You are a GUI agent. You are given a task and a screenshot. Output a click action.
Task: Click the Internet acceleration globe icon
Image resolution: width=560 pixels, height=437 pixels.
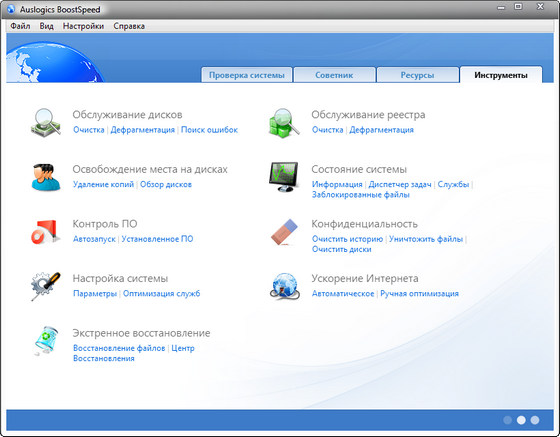click(285, 286)
